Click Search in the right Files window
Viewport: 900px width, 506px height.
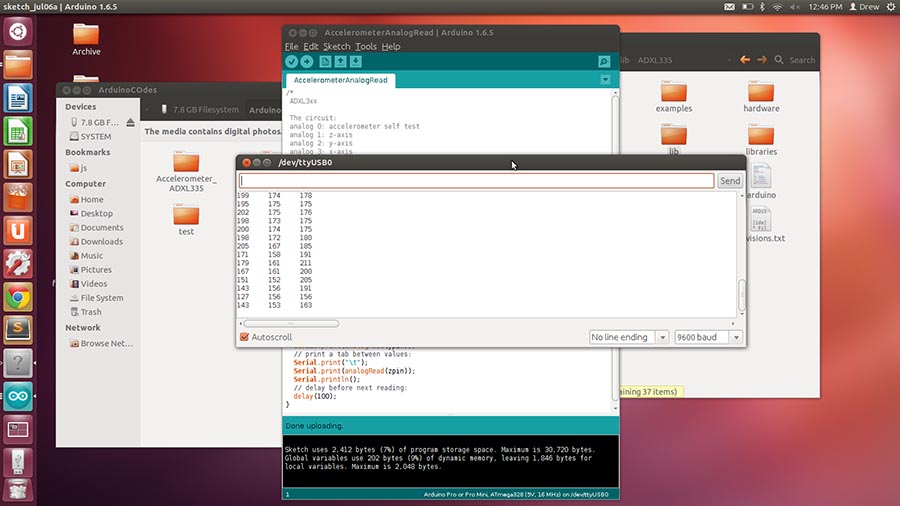(x=795, y=60)
